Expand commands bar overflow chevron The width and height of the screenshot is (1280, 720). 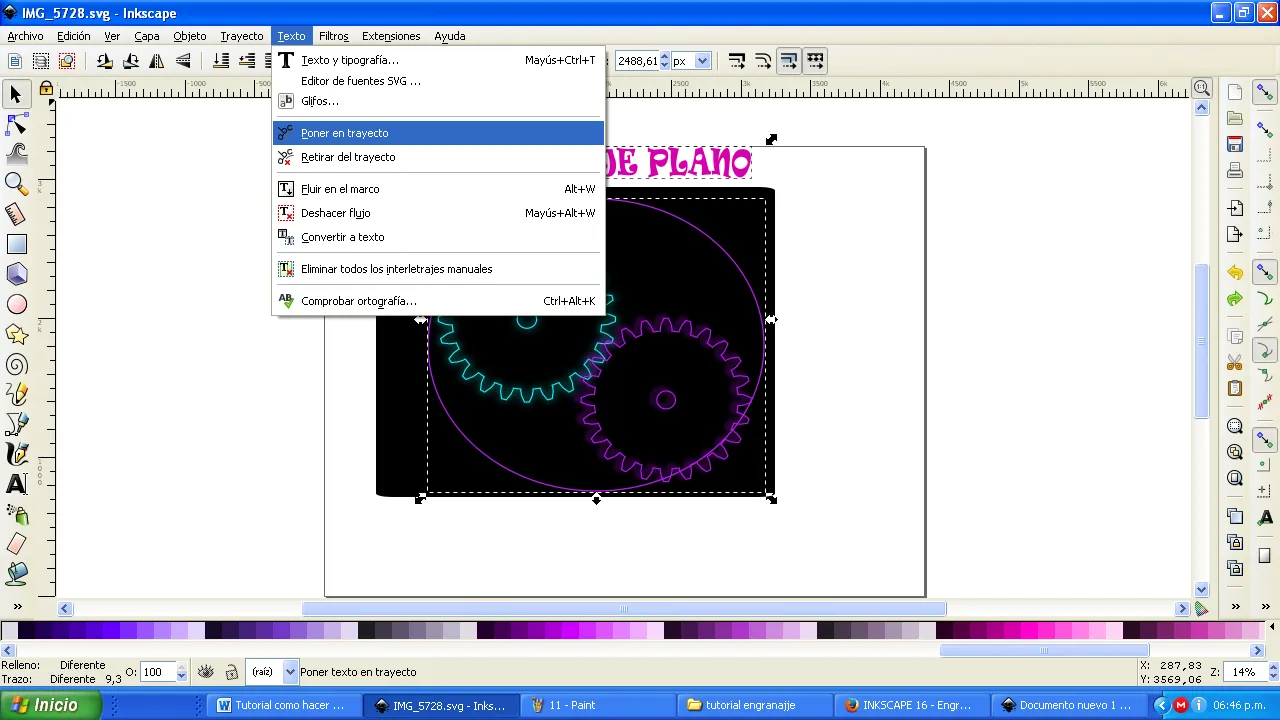click(x=1235, y=607)
